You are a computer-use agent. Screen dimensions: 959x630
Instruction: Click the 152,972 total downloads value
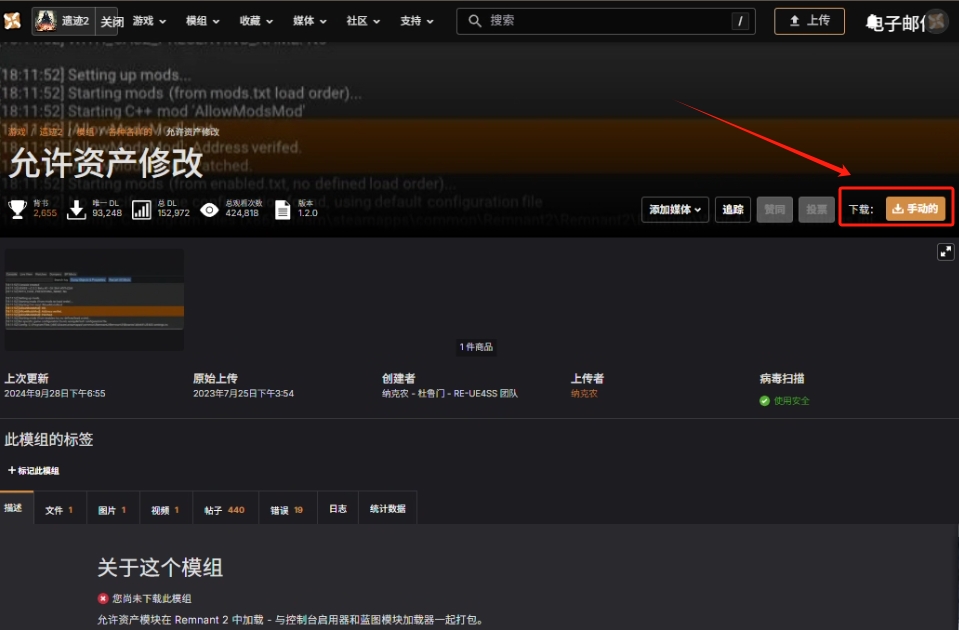174,213
